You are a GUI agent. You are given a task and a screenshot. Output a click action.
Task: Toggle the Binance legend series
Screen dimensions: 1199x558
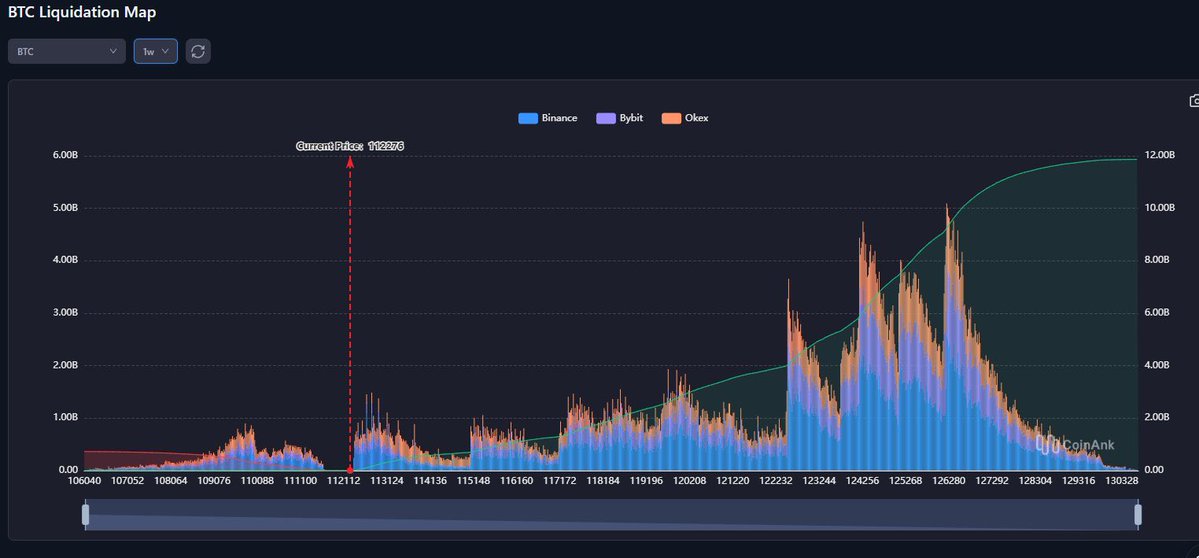[548, 118]
